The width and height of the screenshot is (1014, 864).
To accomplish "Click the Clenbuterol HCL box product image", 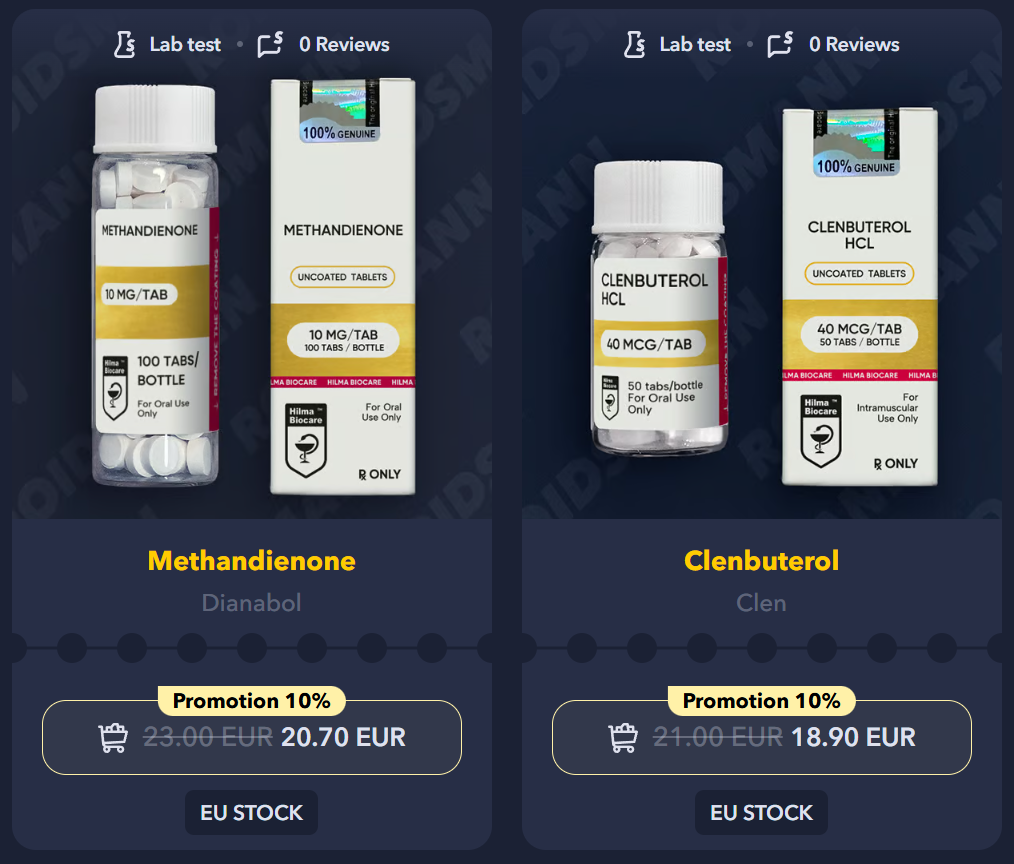I will tap(859, 297).
